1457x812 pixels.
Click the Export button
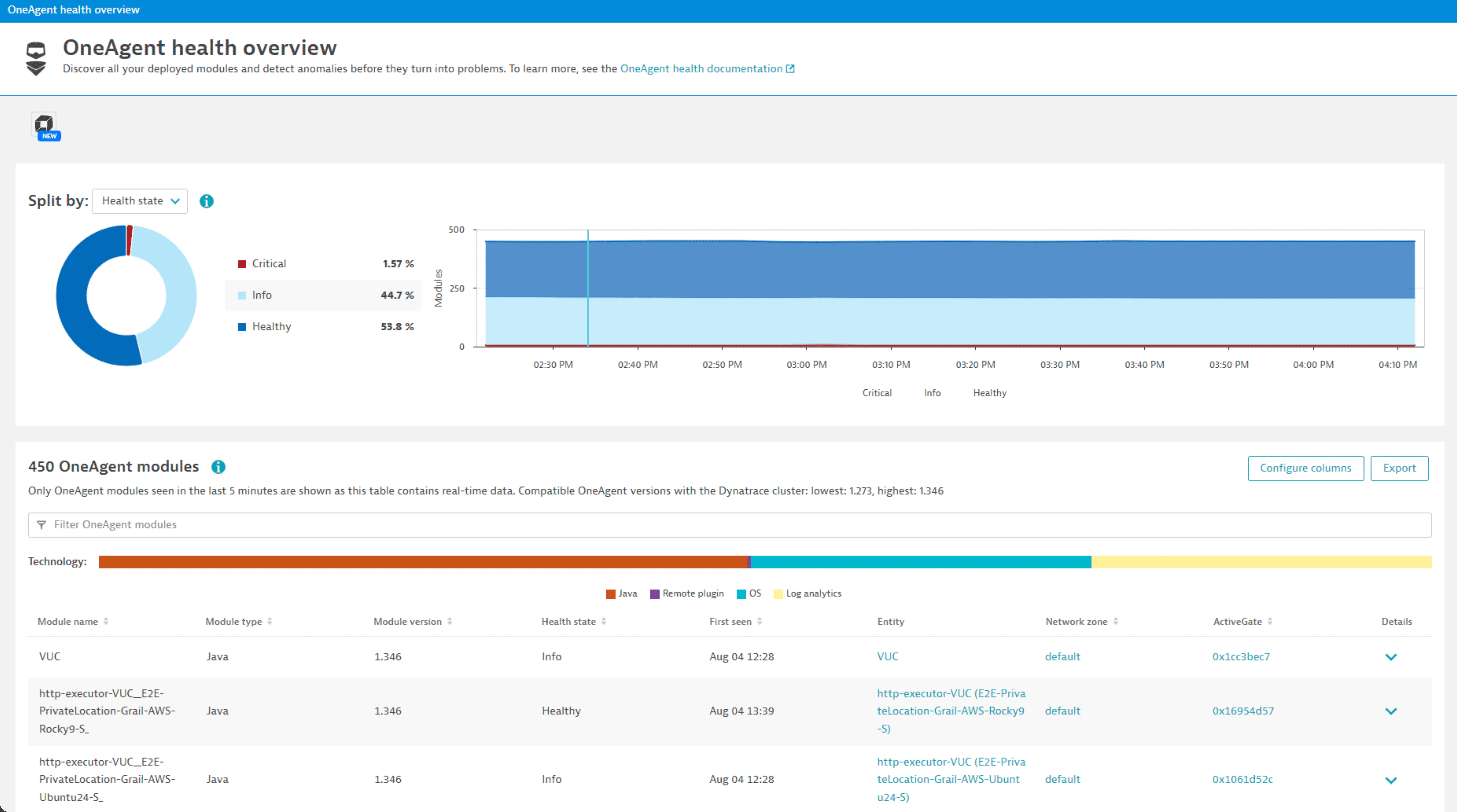coord(1399,468)
